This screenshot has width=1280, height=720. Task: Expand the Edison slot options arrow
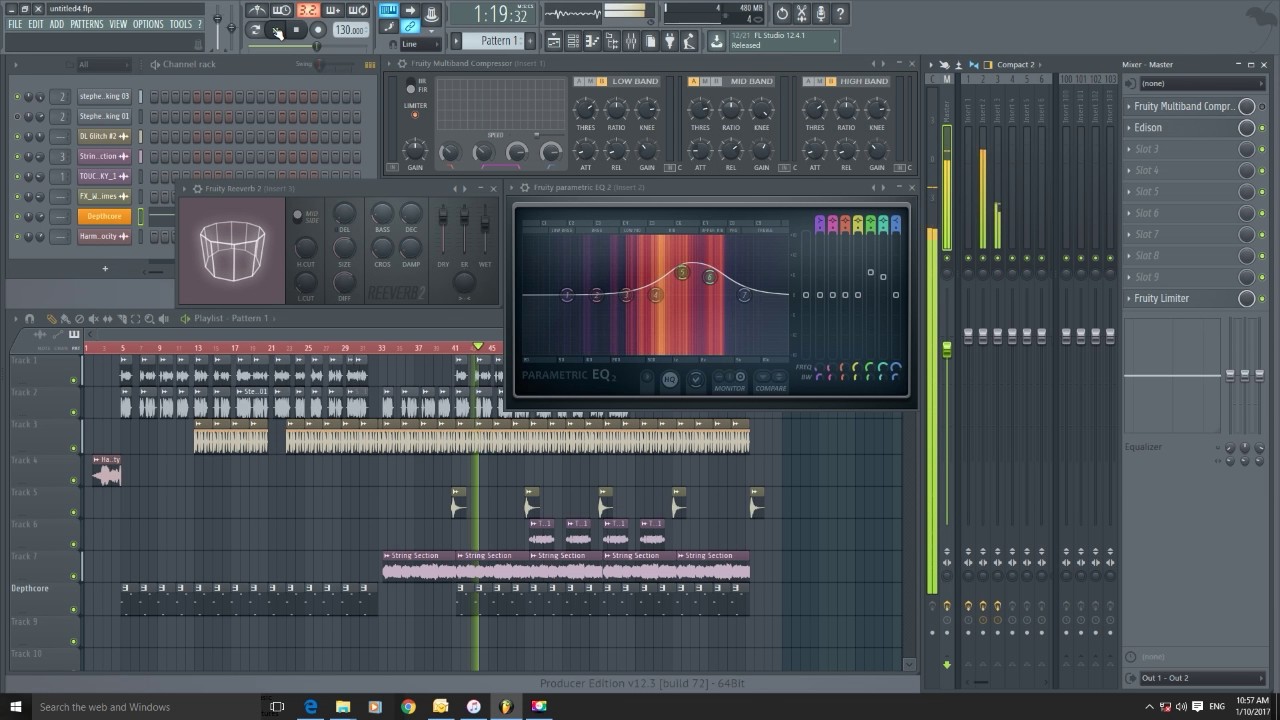pyautogui.click(x=1128, y=128)
